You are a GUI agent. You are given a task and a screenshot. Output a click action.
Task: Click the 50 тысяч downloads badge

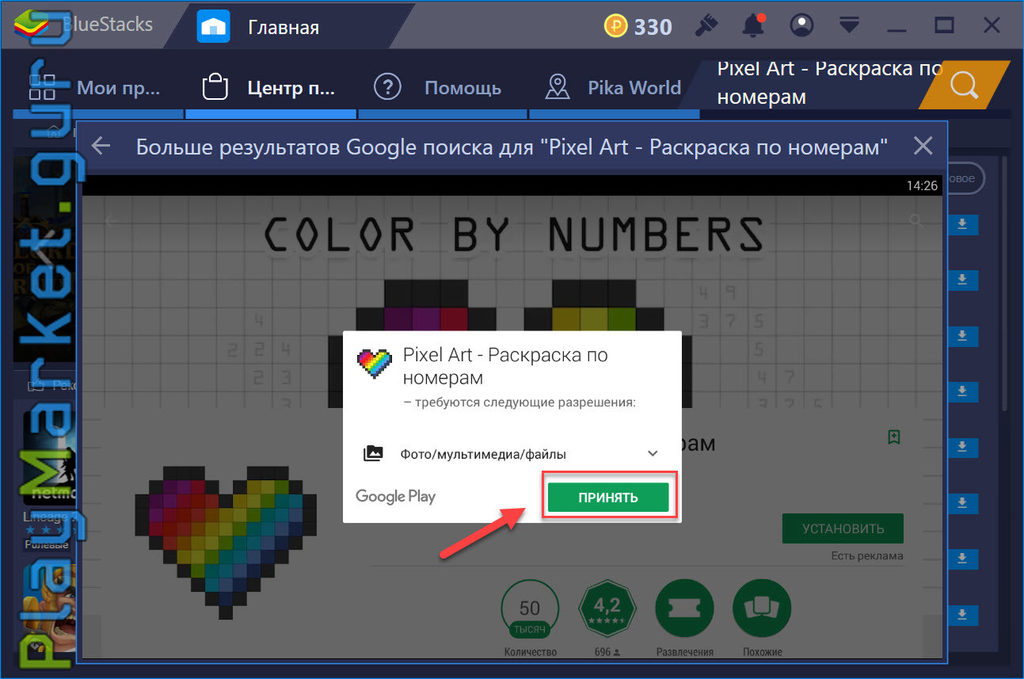(530, 608)
